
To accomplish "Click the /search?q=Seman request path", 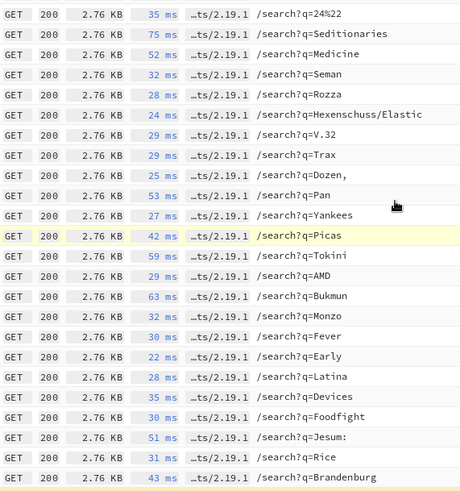I will [299, 74].
